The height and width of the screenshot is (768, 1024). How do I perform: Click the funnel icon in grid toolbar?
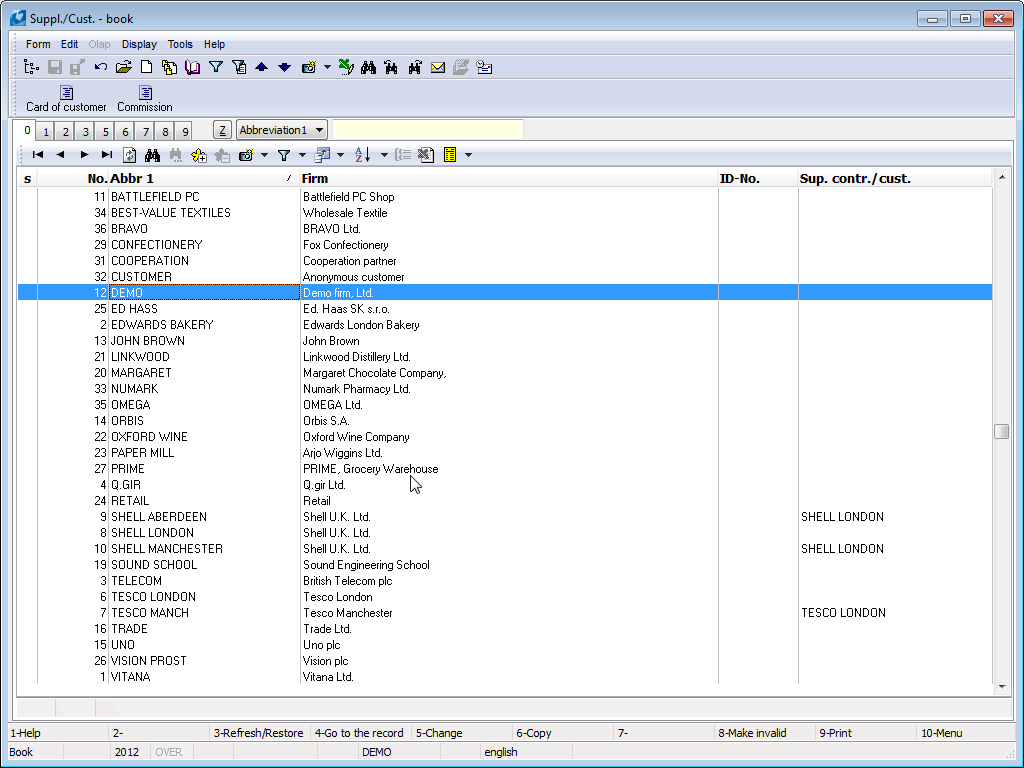pyautogui.click(x=283, y=155)
